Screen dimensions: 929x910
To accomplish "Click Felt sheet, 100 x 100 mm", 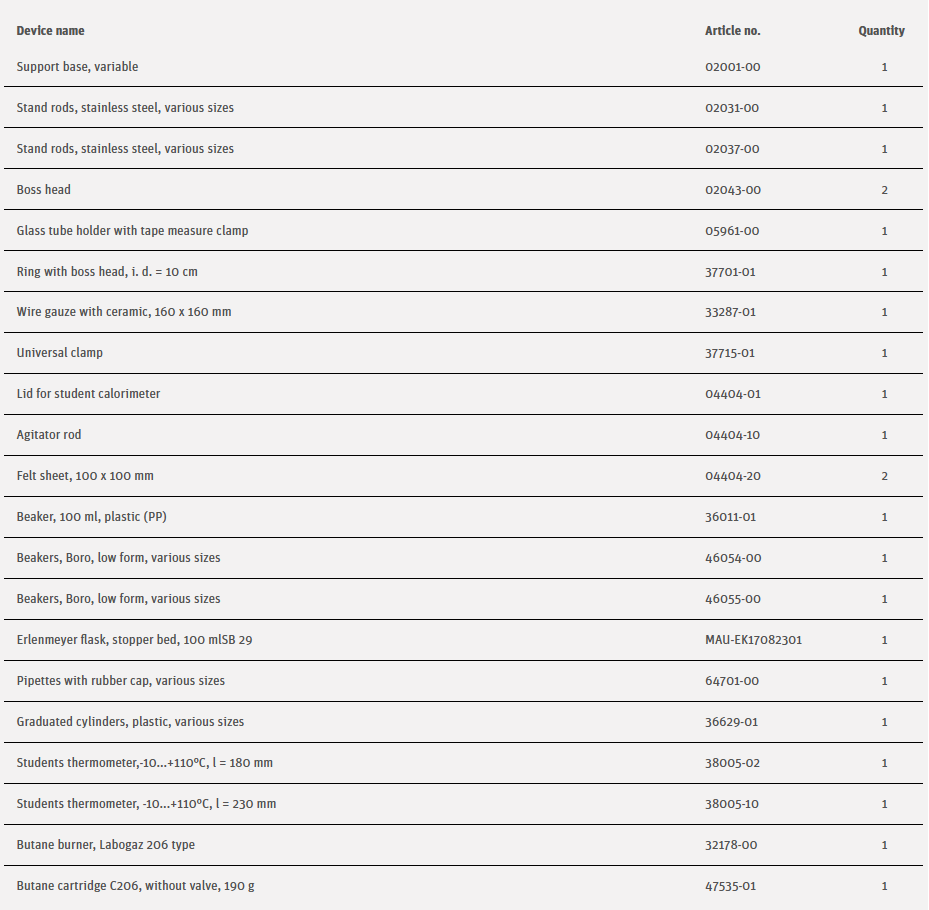I will [x=85, y=476].
